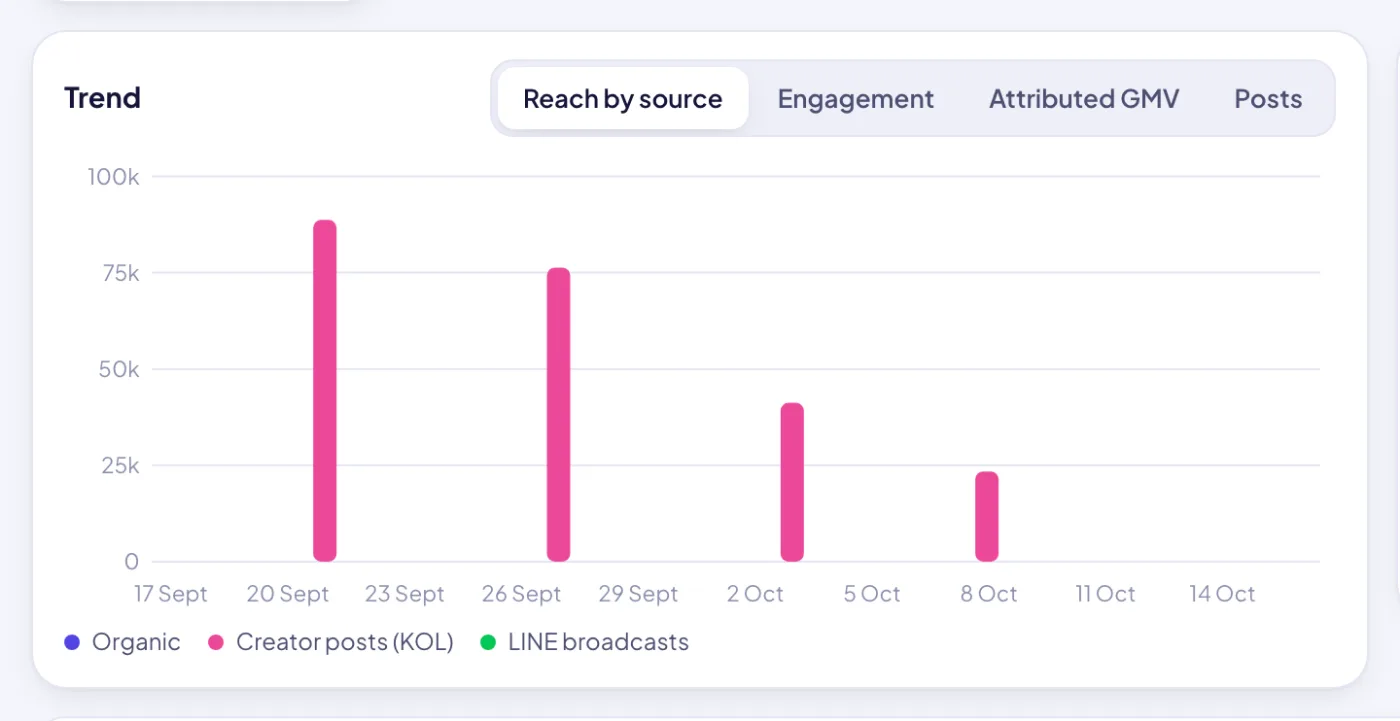Click the 5 Oct x-axis label

coord(872,594)
